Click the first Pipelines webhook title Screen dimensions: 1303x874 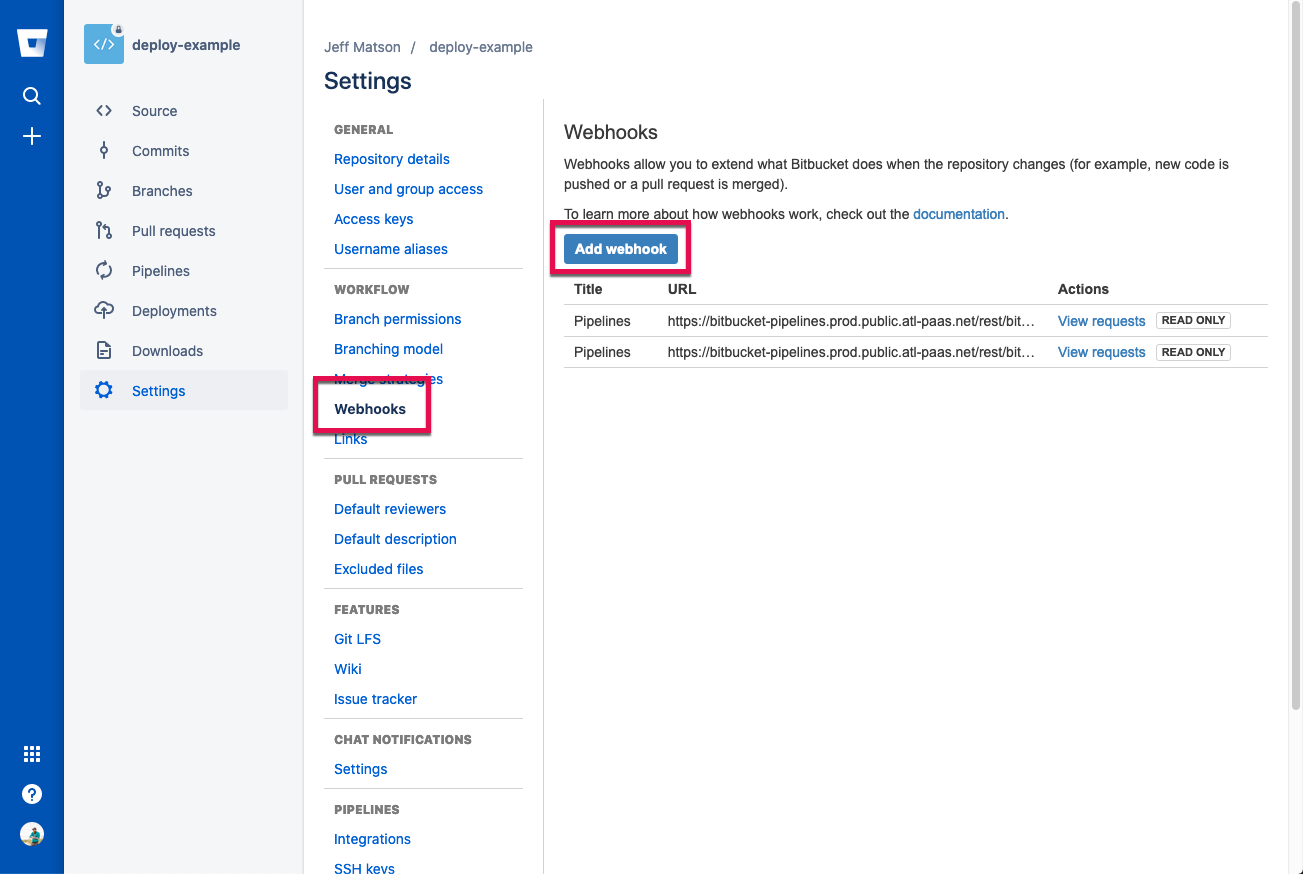(x=602, y=321)
